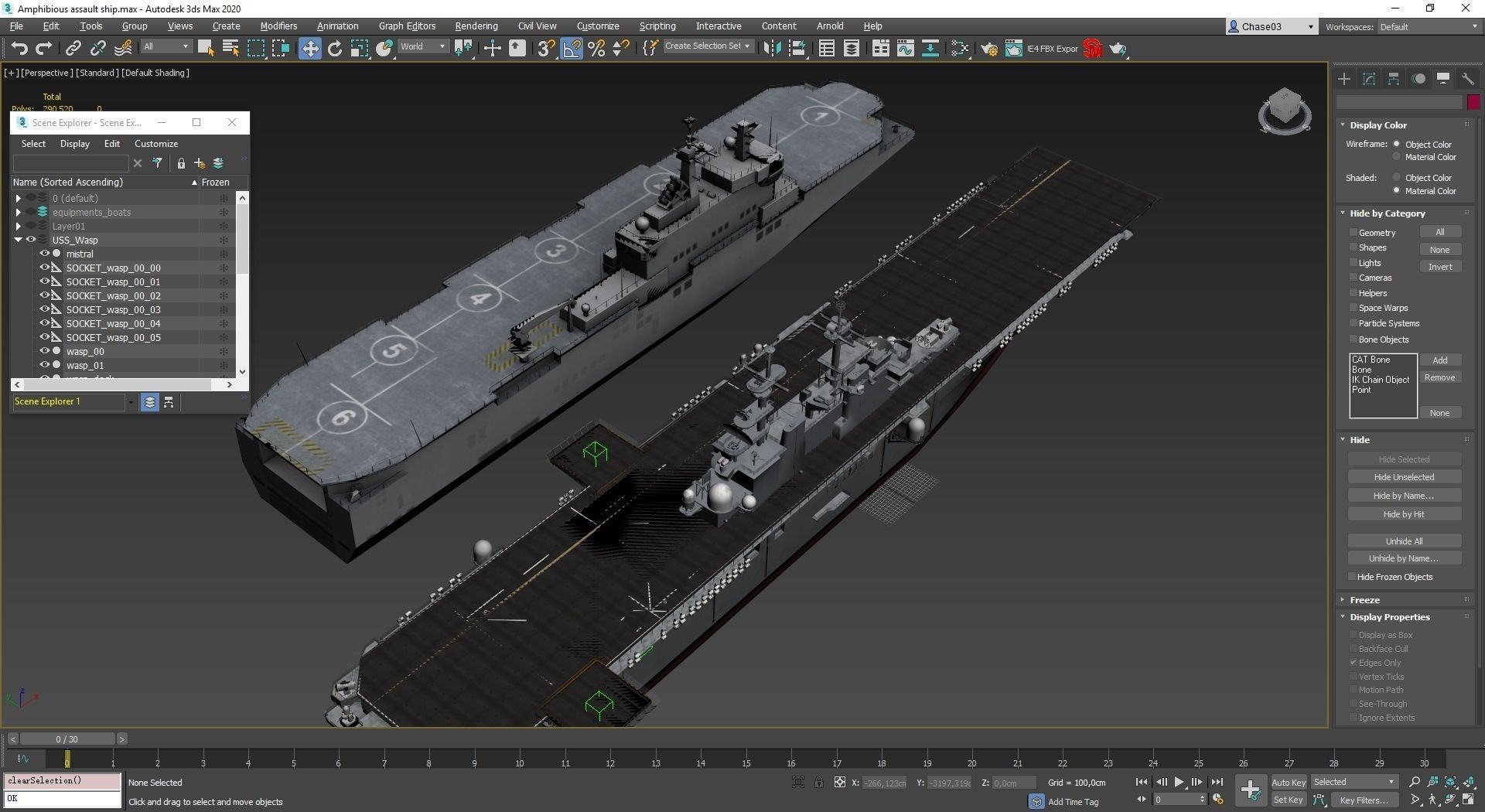Viewport: 1485px width, 812px height.
Task: Open the Scripting menu
Action: coord(657,26)
